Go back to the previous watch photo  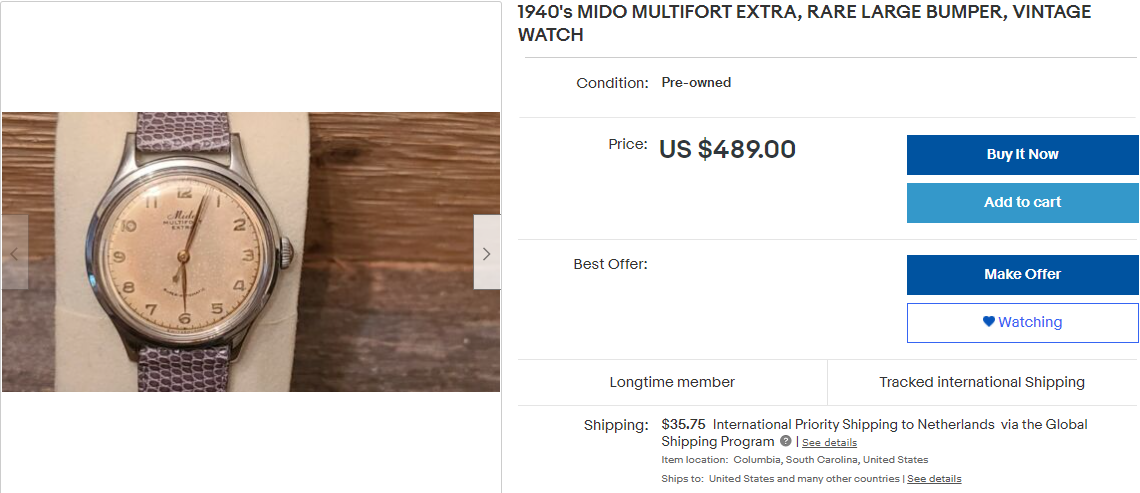[14, 253]
